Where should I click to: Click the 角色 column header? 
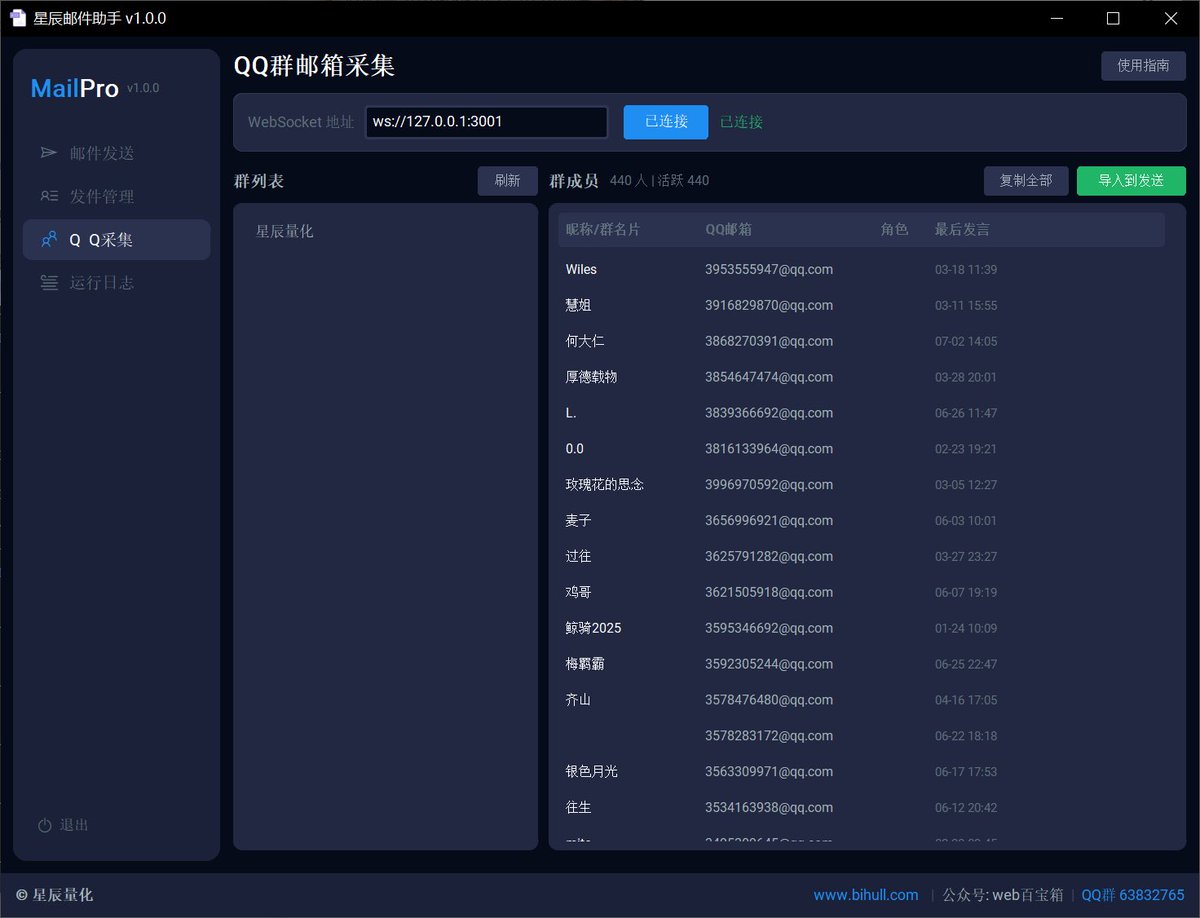pos(895,229)
